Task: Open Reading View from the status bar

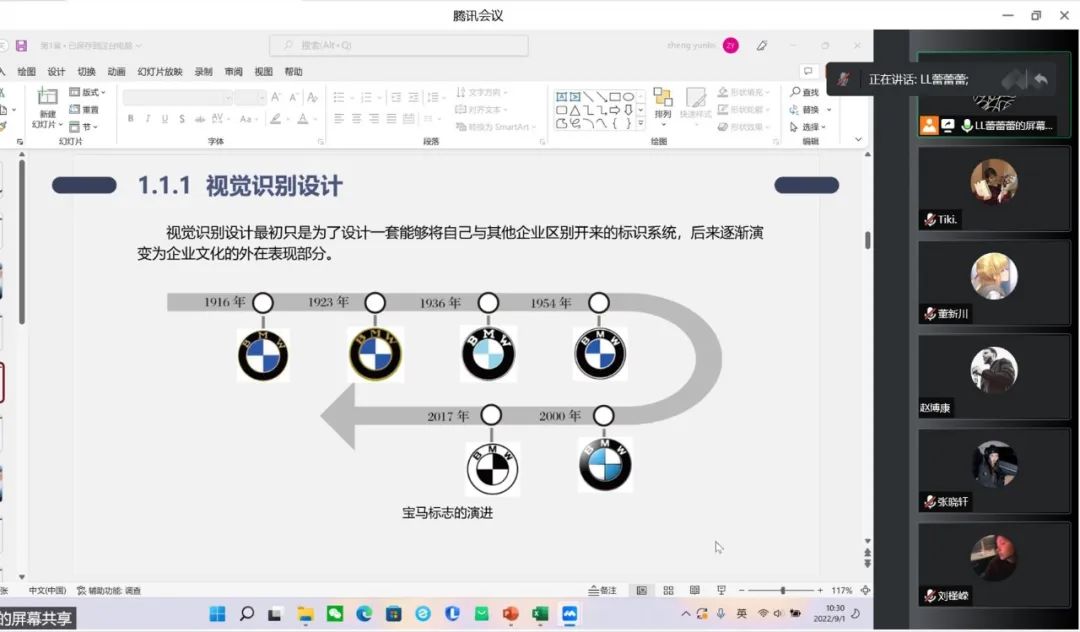Action: 694,591
